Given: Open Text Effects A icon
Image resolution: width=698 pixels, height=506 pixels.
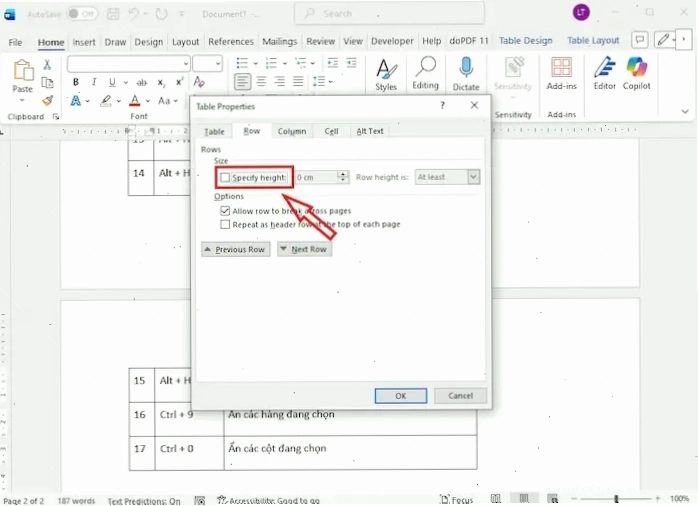Looking at the screenshot, I should click(x=76, y=101).
